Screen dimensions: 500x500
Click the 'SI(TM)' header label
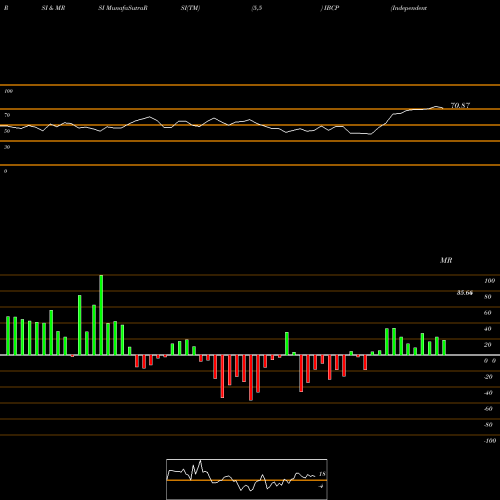pos(191,8)
